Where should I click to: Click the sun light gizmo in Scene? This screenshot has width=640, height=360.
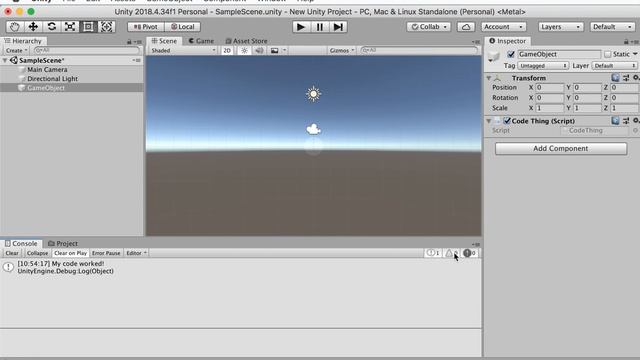(x=313, y=94)
